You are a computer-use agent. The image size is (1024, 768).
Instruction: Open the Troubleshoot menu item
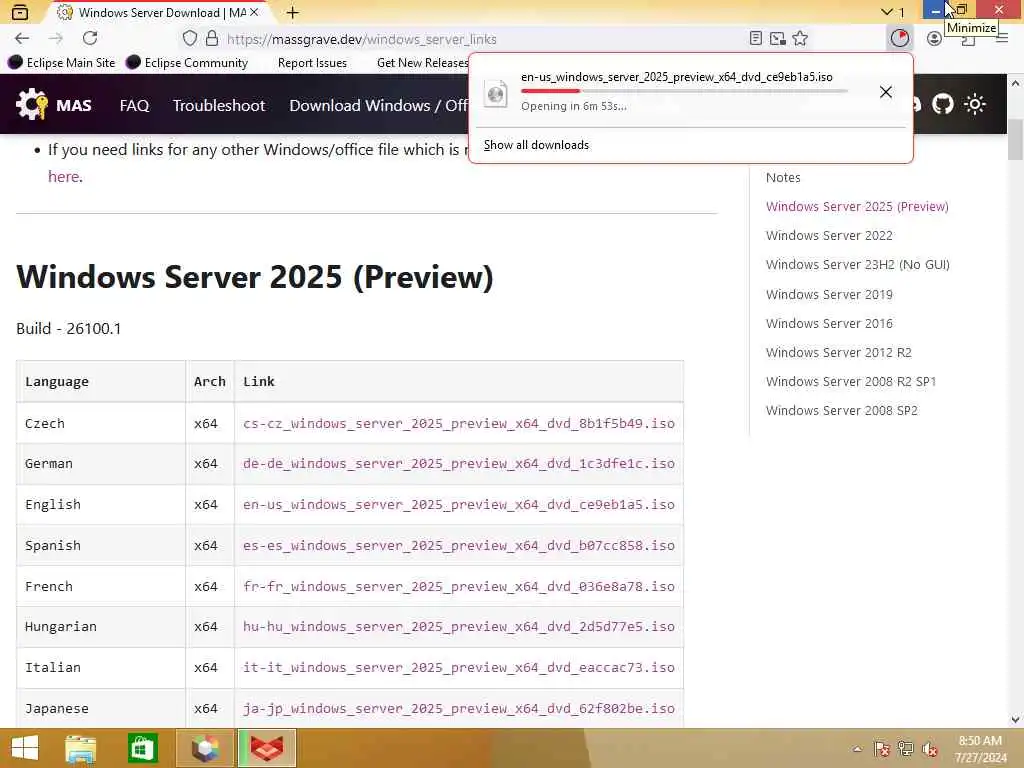point(219,105)
